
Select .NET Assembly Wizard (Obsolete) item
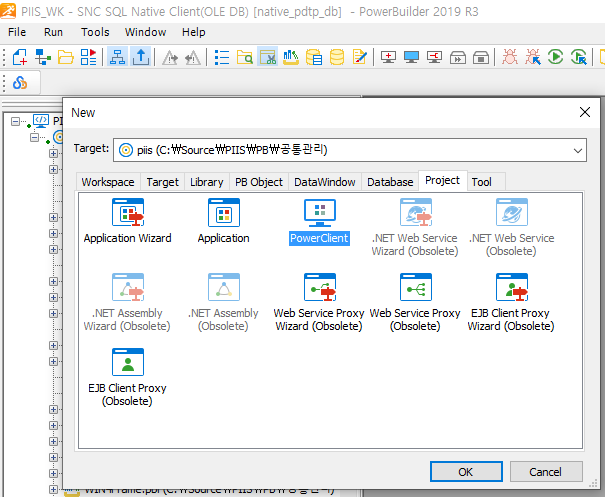128,303
